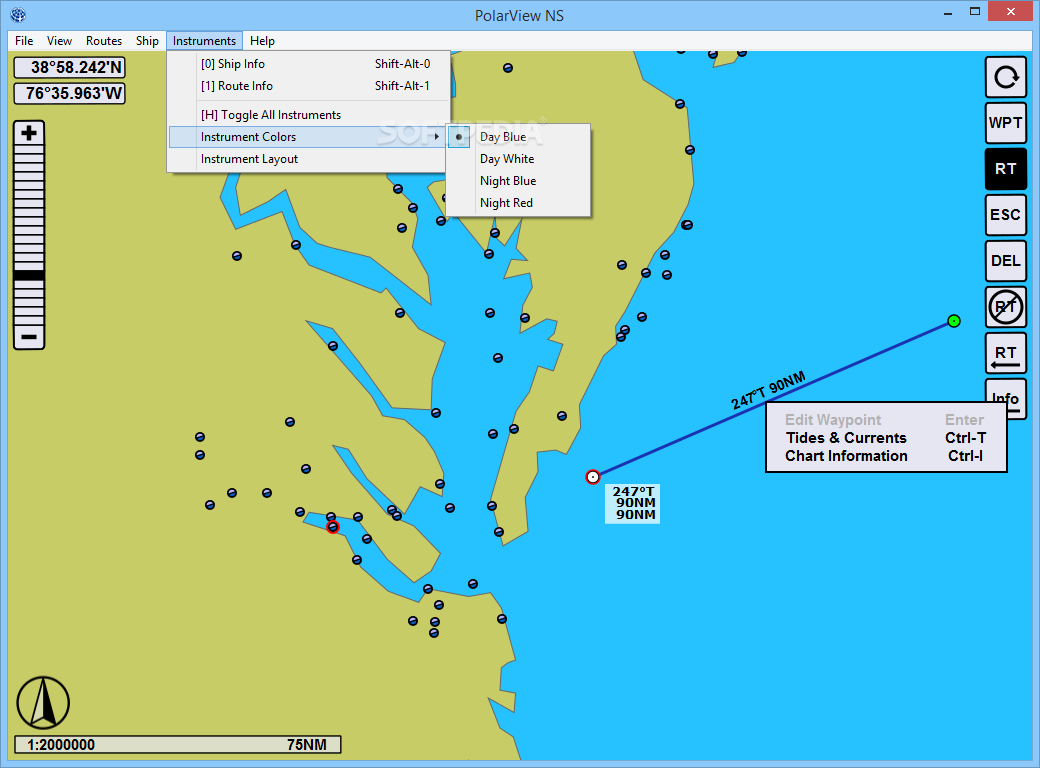Screen dimensions: 1040x768
Task: Maximize the PolarView NS window
Action: [975, 12]
